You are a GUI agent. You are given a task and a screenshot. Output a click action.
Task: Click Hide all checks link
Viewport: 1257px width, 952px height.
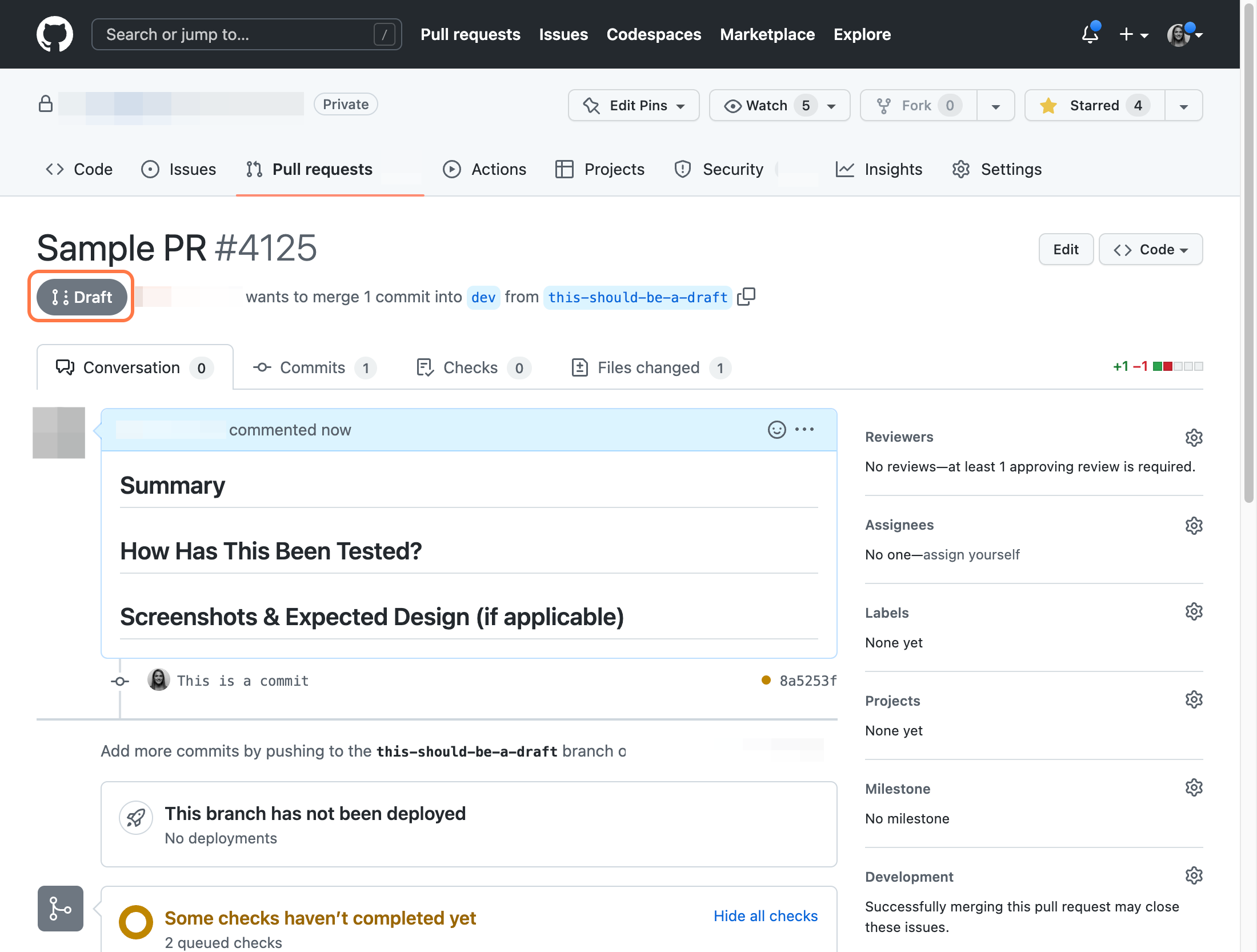click(766, 916)
